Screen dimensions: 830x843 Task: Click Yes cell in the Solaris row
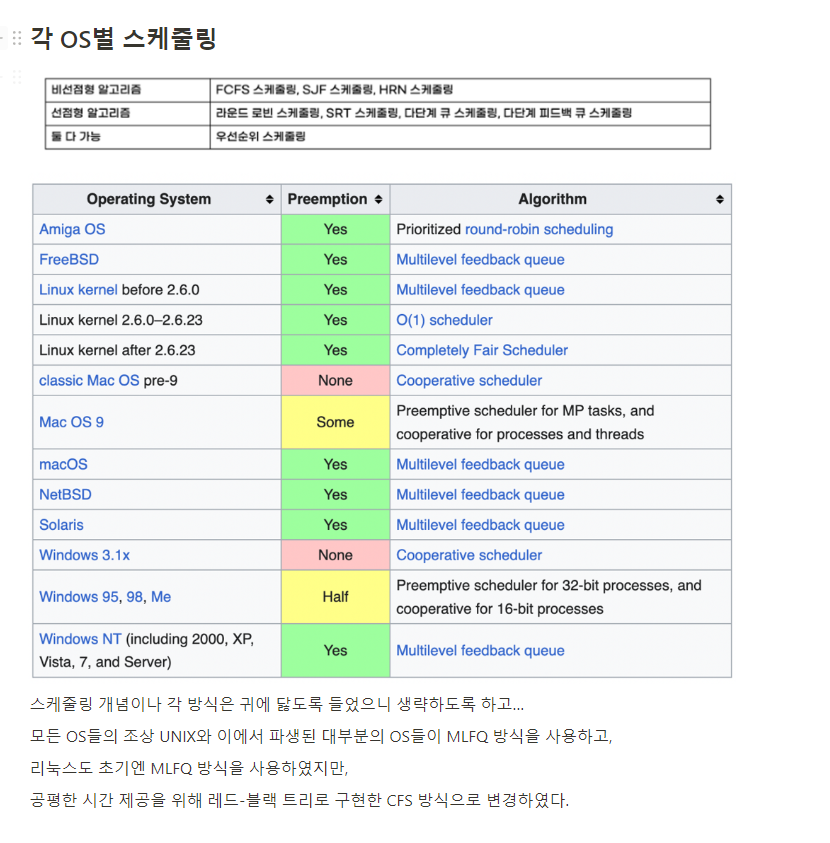click(x=335, y=525)
